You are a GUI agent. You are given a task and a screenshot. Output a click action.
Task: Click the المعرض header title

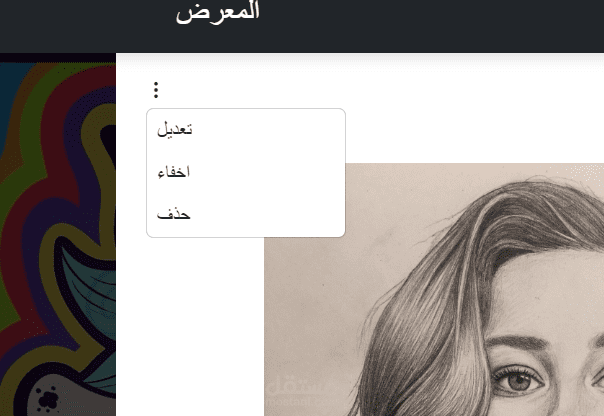coord(218,12)
